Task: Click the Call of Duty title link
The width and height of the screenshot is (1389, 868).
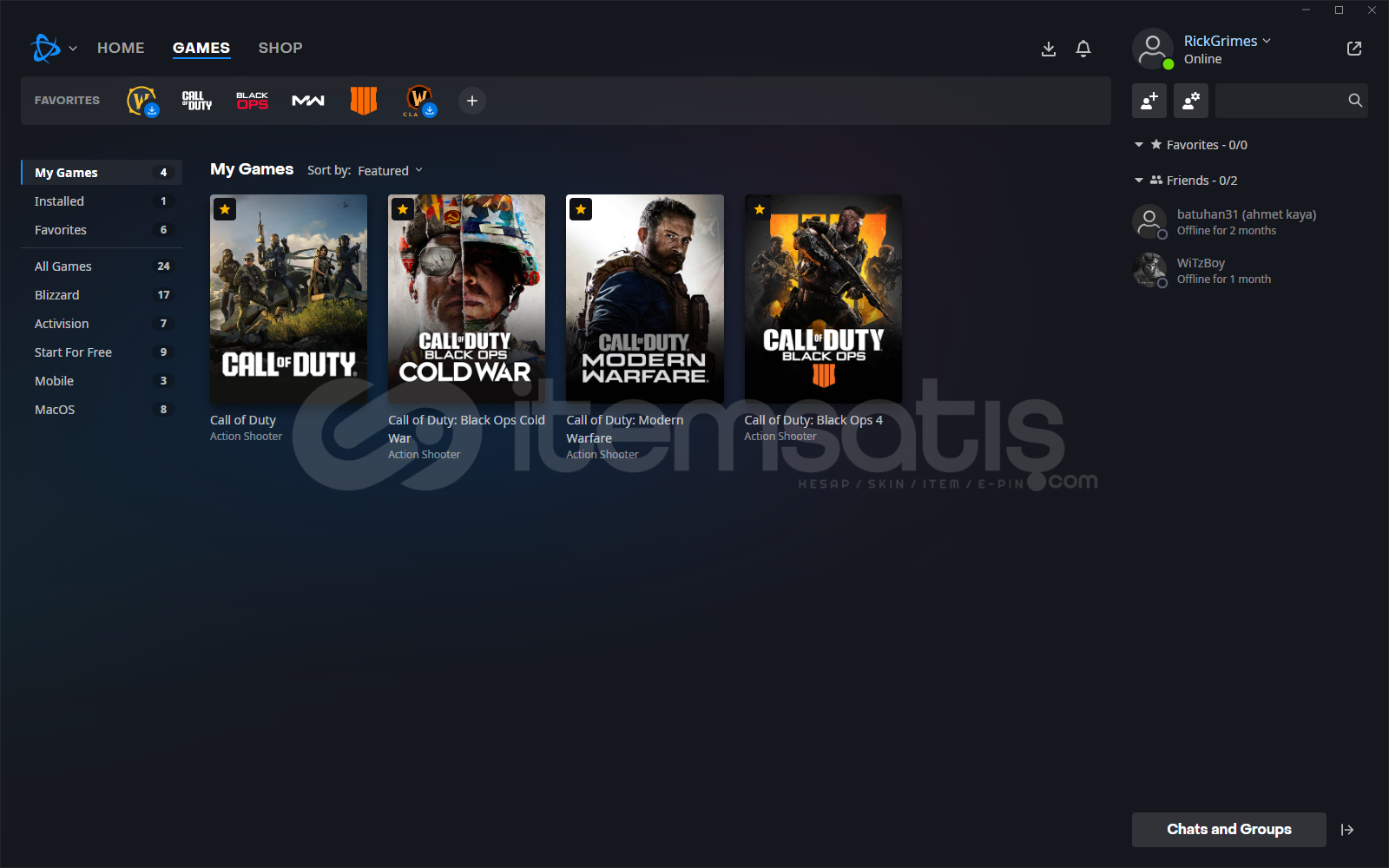Action: pyautogui.click(x=243, y=420)
